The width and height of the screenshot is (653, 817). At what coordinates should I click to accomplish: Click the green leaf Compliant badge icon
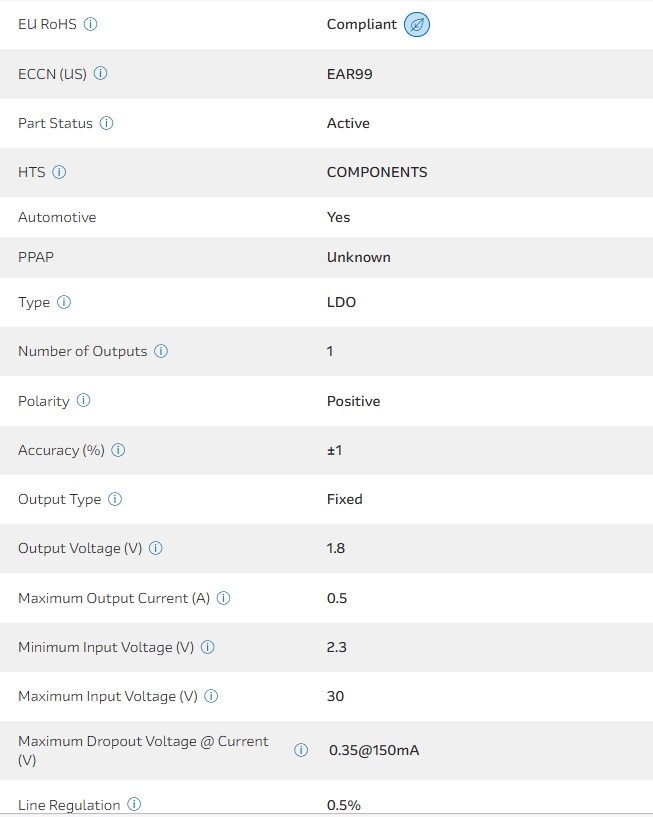417,24
